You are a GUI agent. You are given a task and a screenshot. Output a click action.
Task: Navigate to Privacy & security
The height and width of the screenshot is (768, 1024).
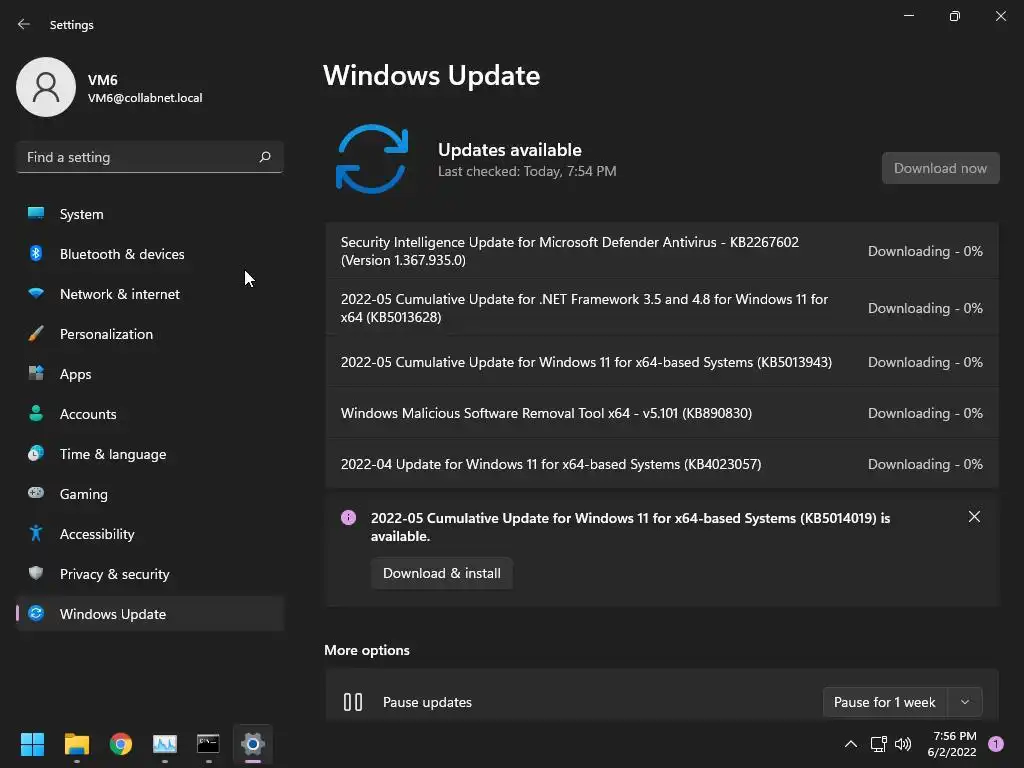click(150, 573)
